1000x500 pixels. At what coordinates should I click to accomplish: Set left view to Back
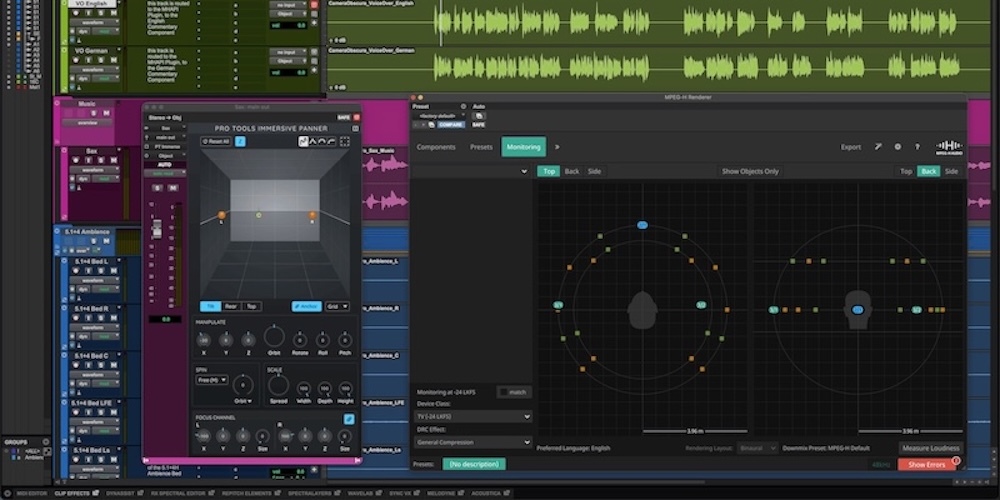pyautogui.click(x=572, y=171)
